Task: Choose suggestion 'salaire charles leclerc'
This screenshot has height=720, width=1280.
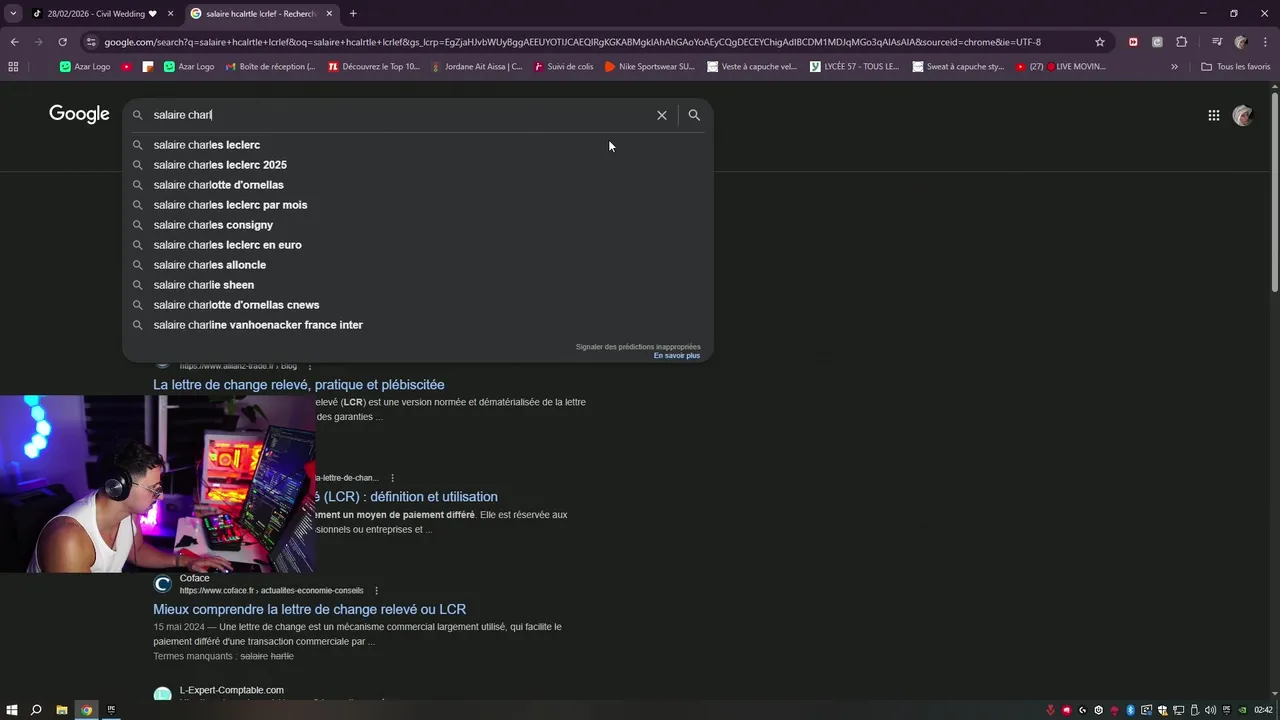Action: [x=418, y=145]
